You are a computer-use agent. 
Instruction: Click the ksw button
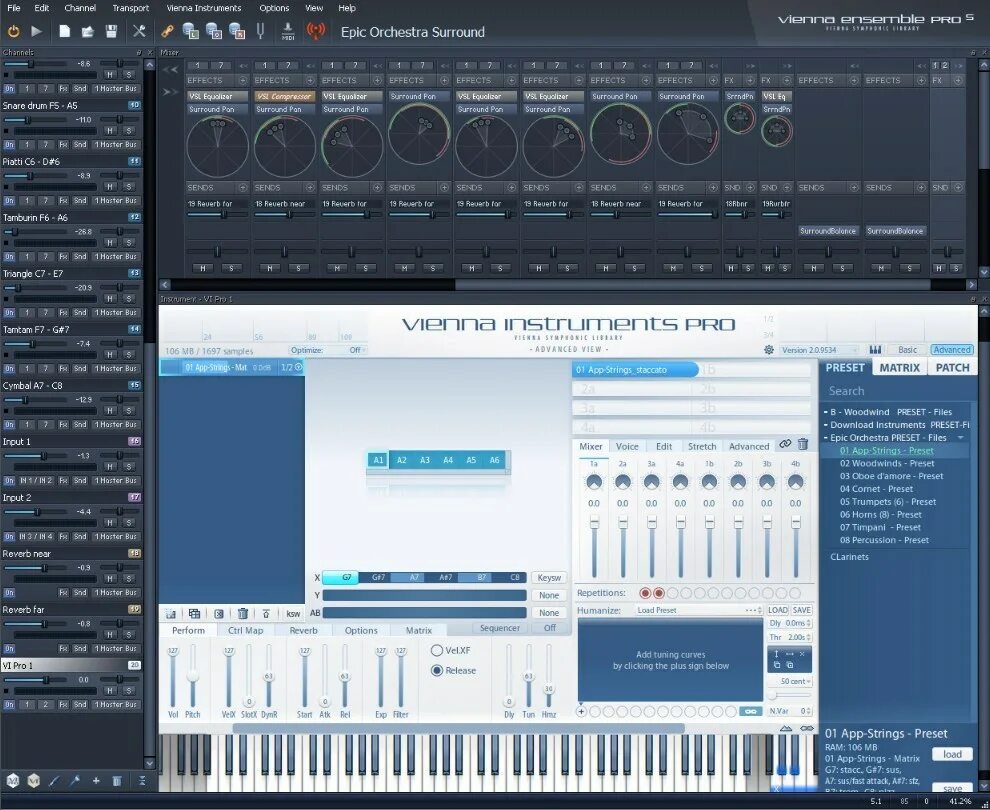[x=294, y=614]
